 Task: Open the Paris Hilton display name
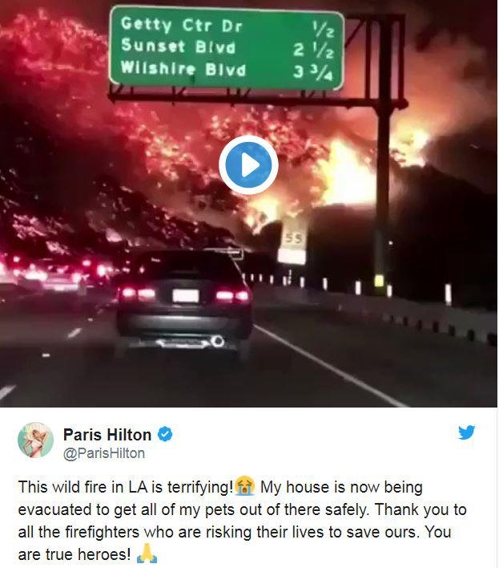[x=107, y=434]
